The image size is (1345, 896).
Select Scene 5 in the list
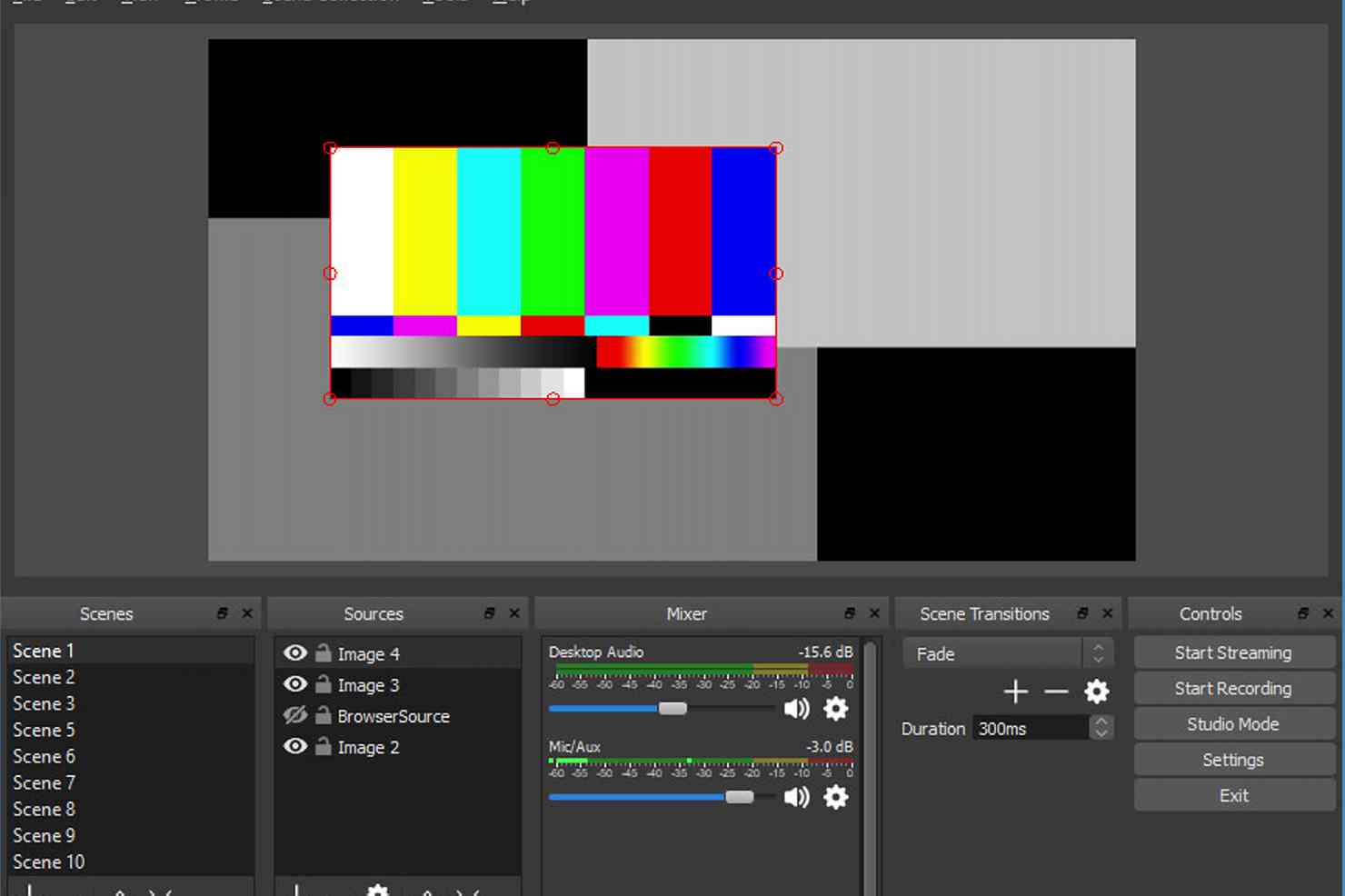(131, 730)
